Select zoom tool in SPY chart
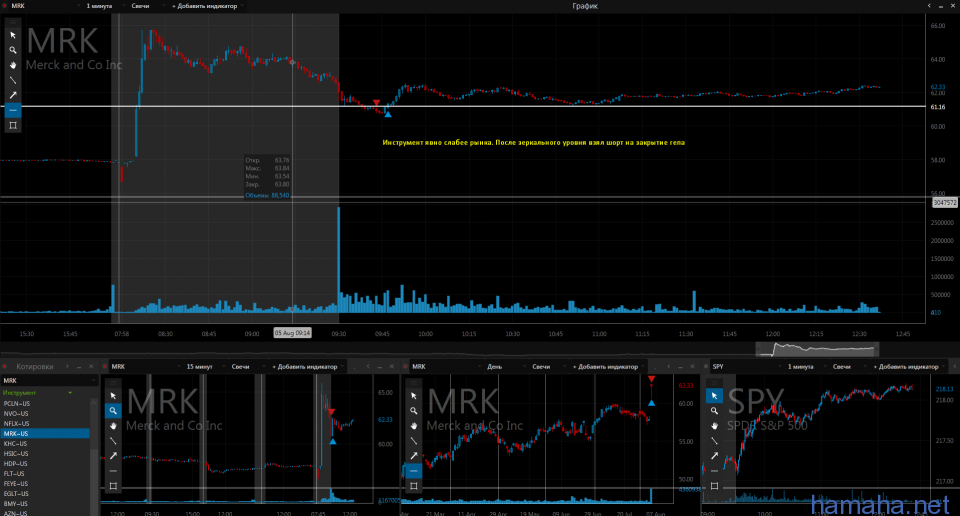 (x=714, y=411)
